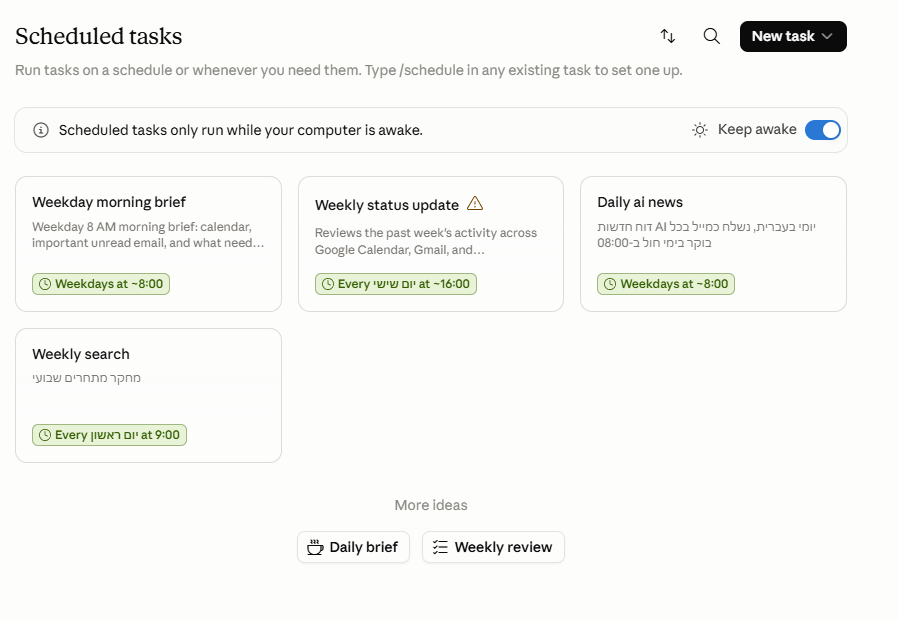The height and width of the screenshot is (620, 899).
Task: Add the Weekly review idea
Action: click(493, 547)
